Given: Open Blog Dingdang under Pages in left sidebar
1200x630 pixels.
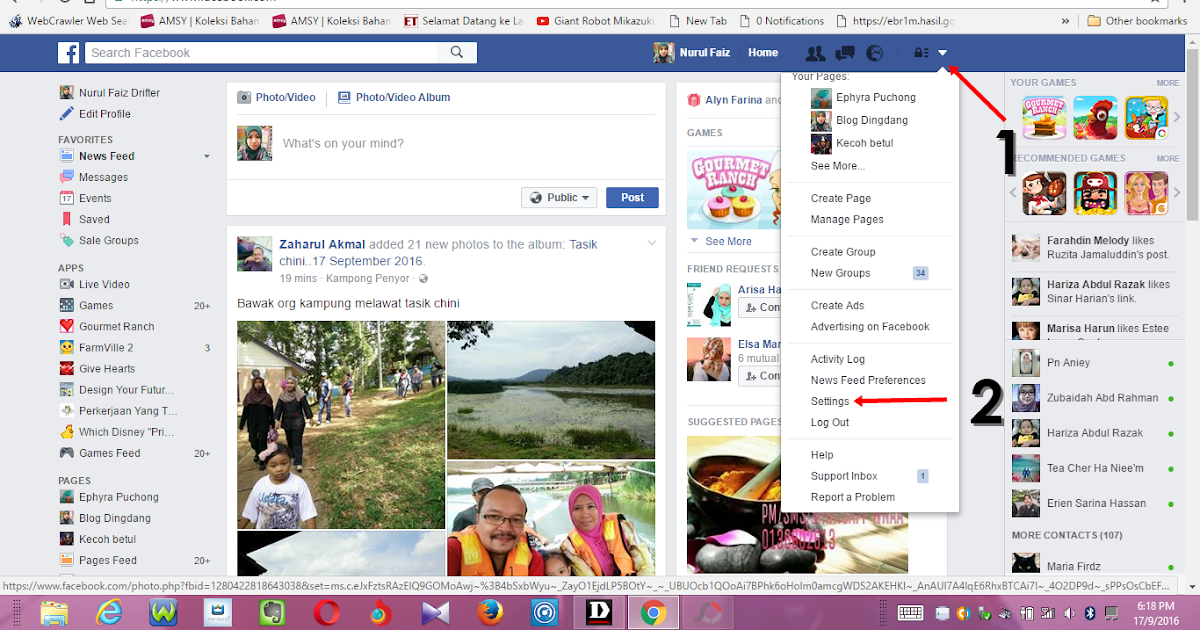Looking at the screenshot, I should pyautogui.click(x=105, y=518).
